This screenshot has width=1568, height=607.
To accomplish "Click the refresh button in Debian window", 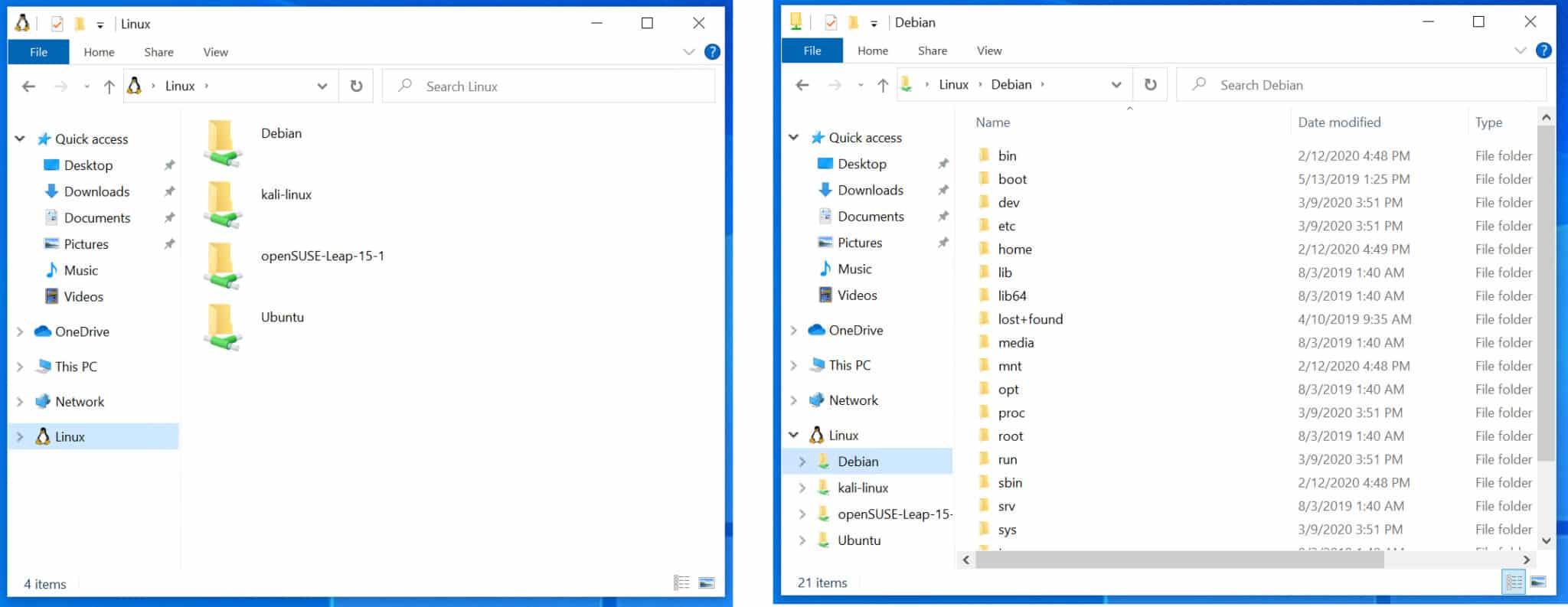I will click(1150, 84).
